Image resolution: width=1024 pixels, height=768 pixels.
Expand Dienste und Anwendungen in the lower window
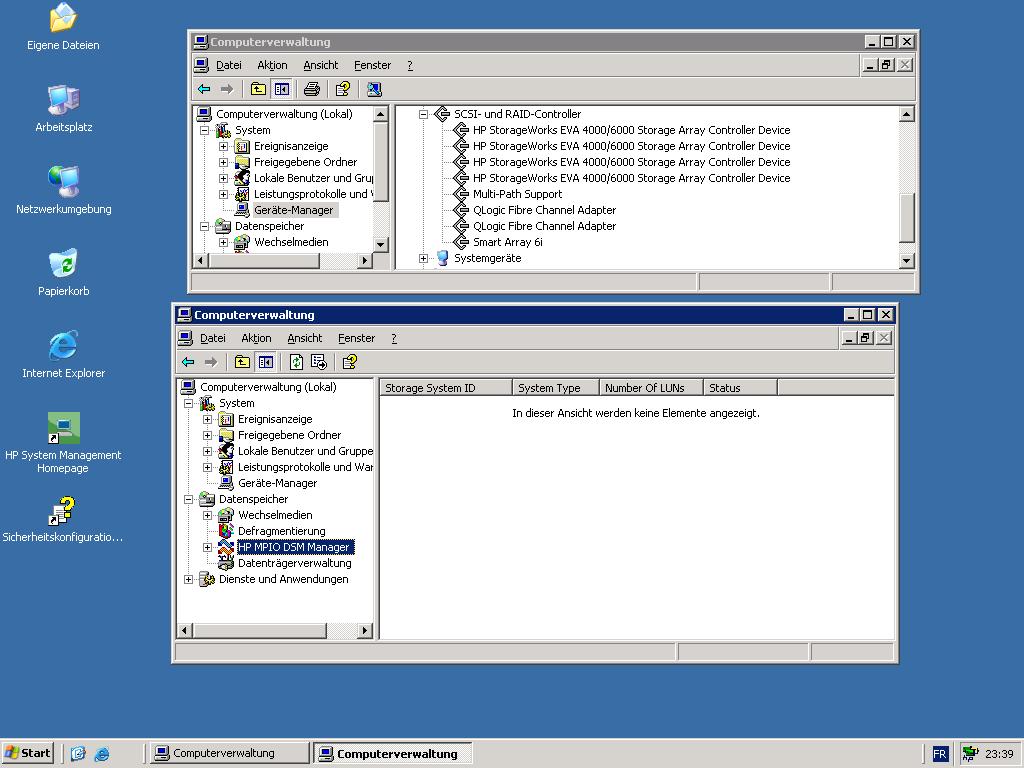point(189,579)
